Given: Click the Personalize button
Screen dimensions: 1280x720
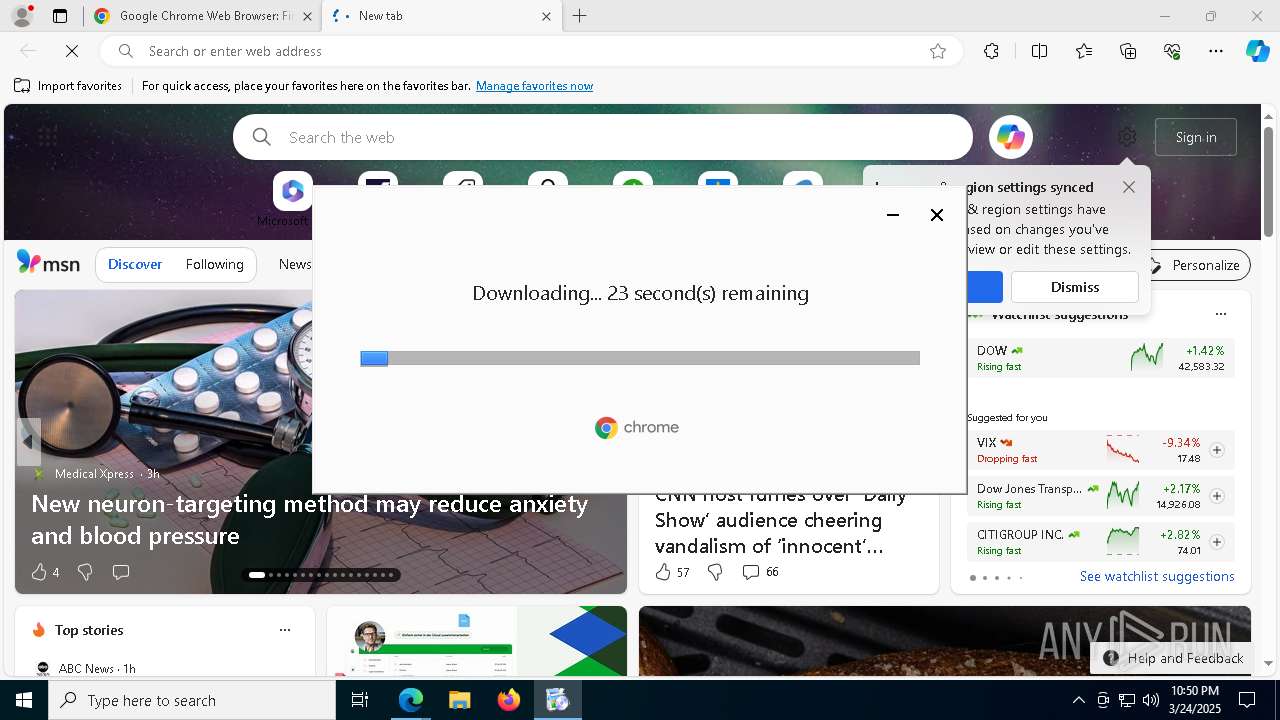Looking at the screenshot, I should (1196, 265).
